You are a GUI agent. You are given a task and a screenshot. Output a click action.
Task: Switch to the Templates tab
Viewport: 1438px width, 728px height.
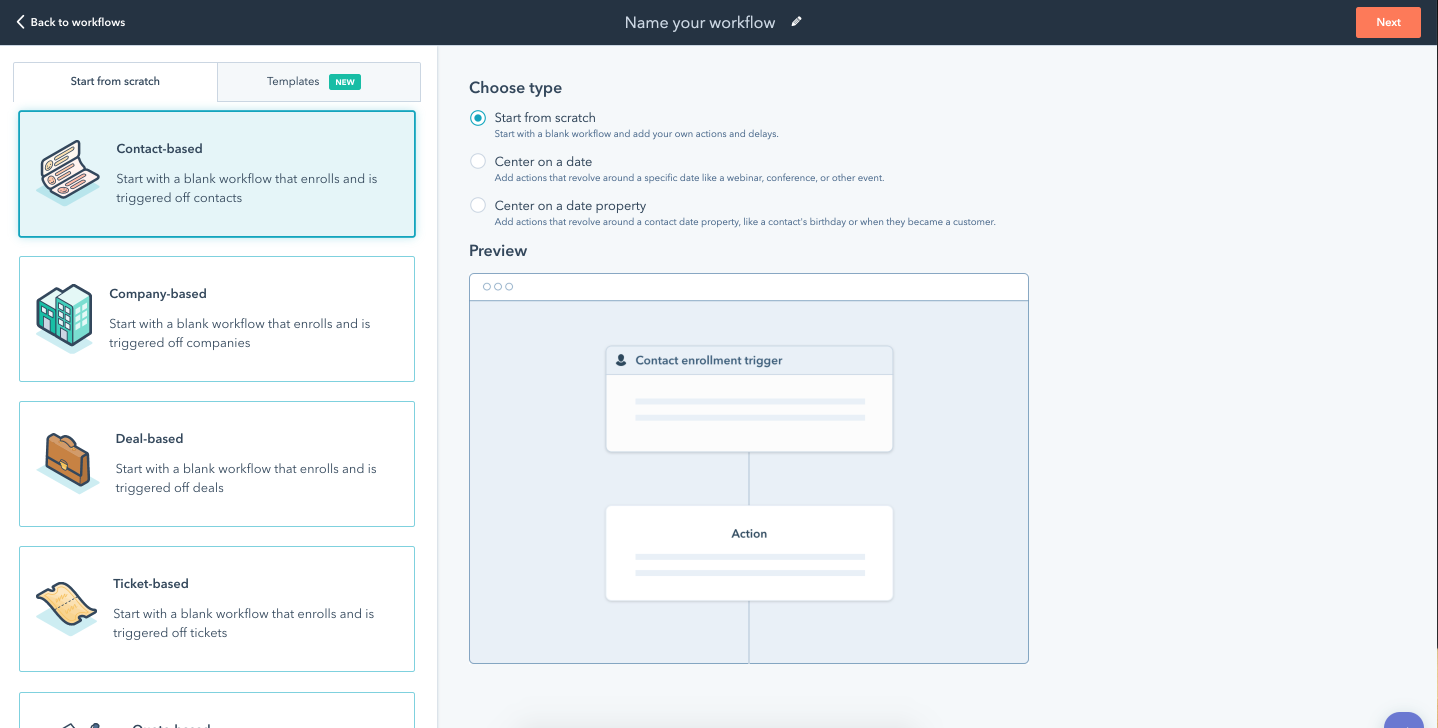[292, 81]
